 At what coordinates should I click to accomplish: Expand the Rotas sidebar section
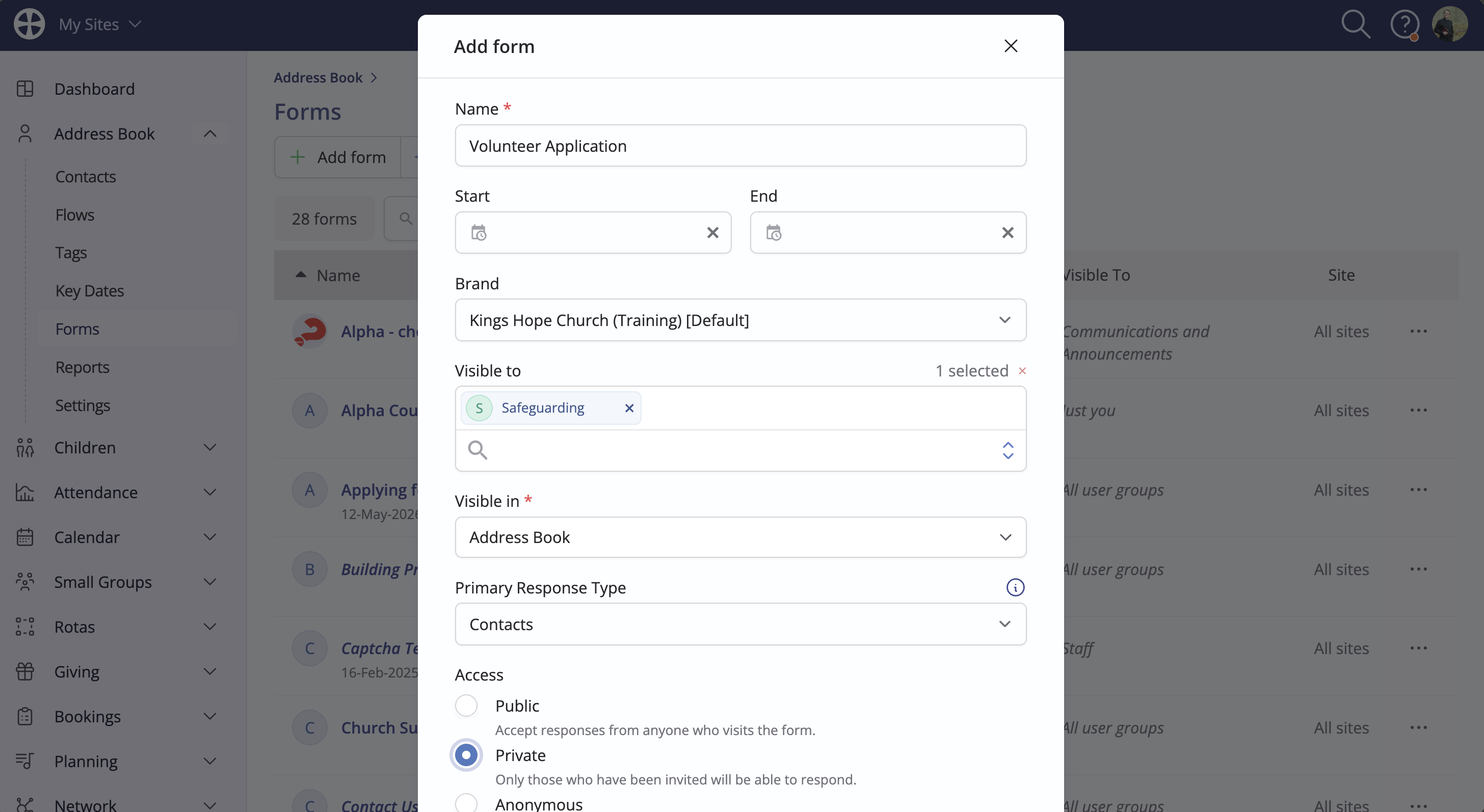pos(210,627)
